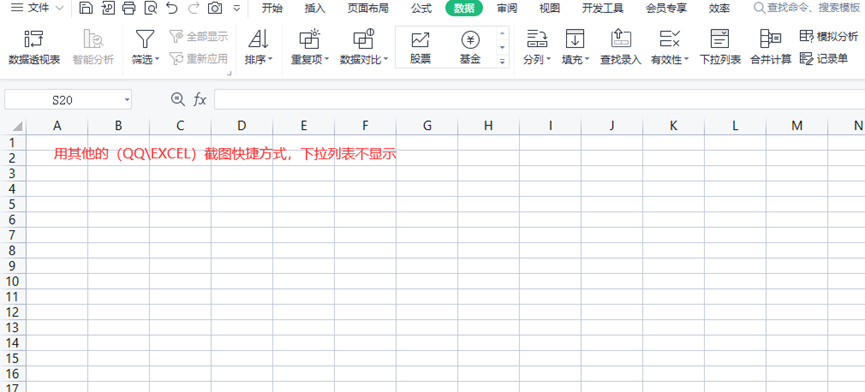This screenshot has width=865, height=392.
Task: Click the 股票 stock data icon
Action: click(420, 39)
